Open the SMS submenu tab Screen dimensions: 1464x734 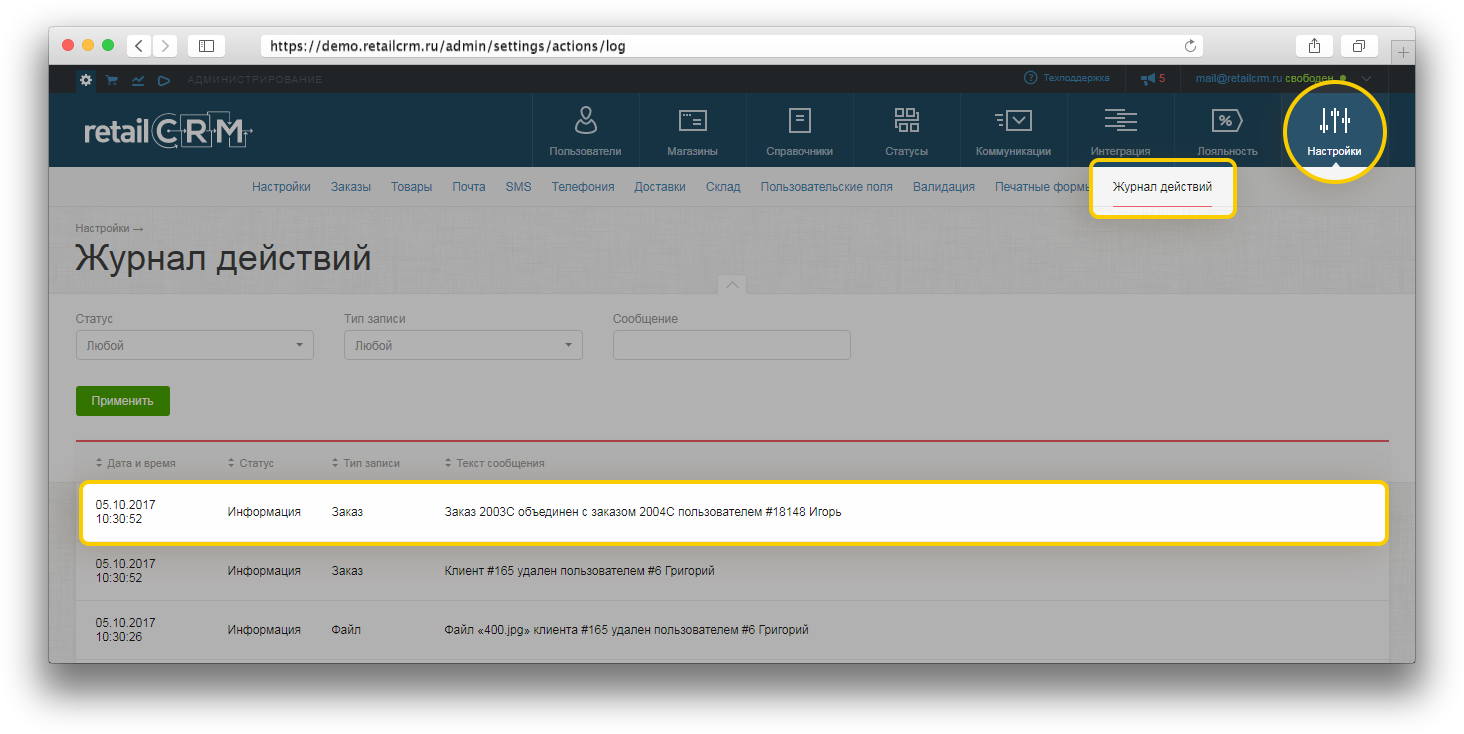coord(518,186)
